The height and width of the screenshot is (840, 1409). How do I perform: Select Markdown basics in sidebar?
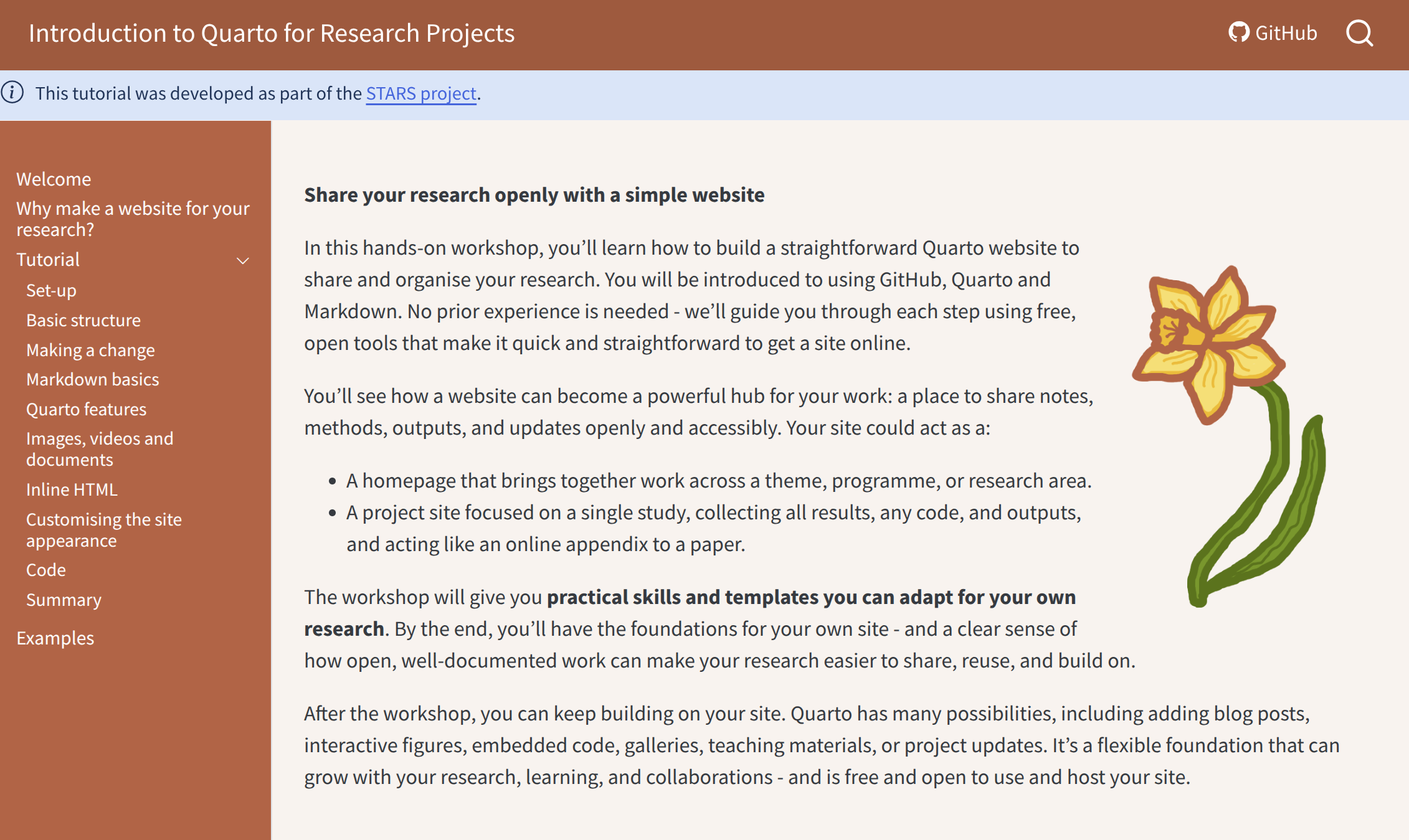[92, 379]
